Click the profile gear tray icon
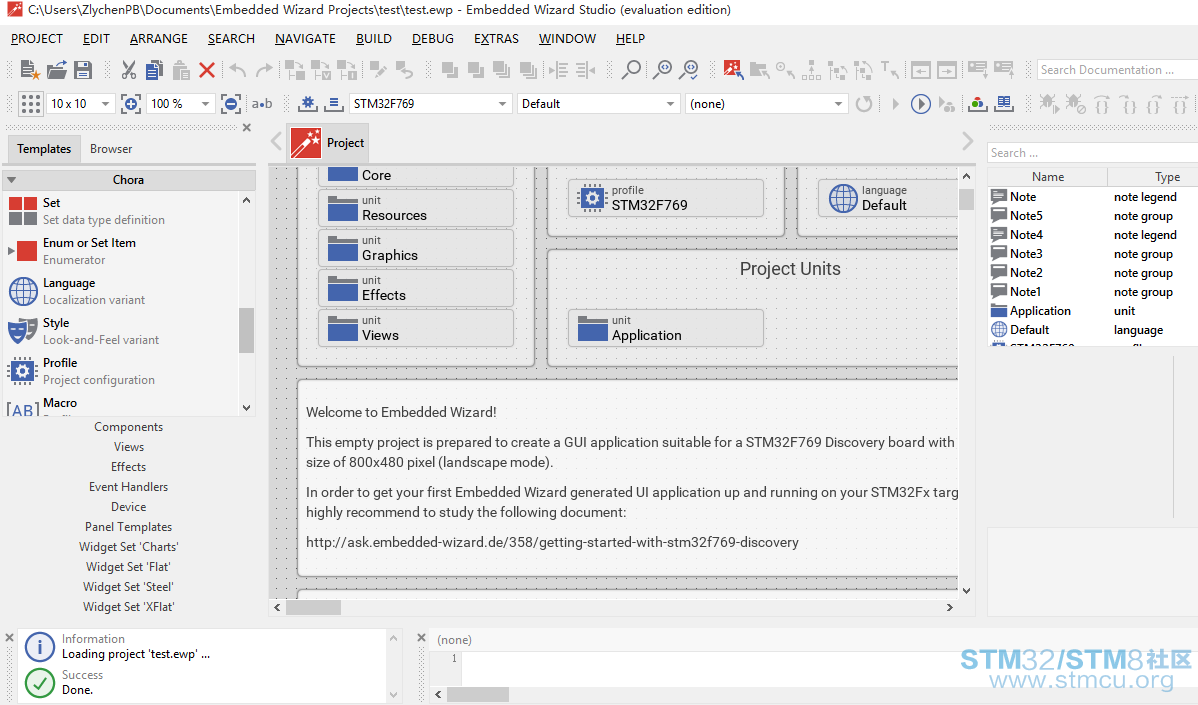The width and height of the screenshot is (1198, 705). [x=307, y=103]
